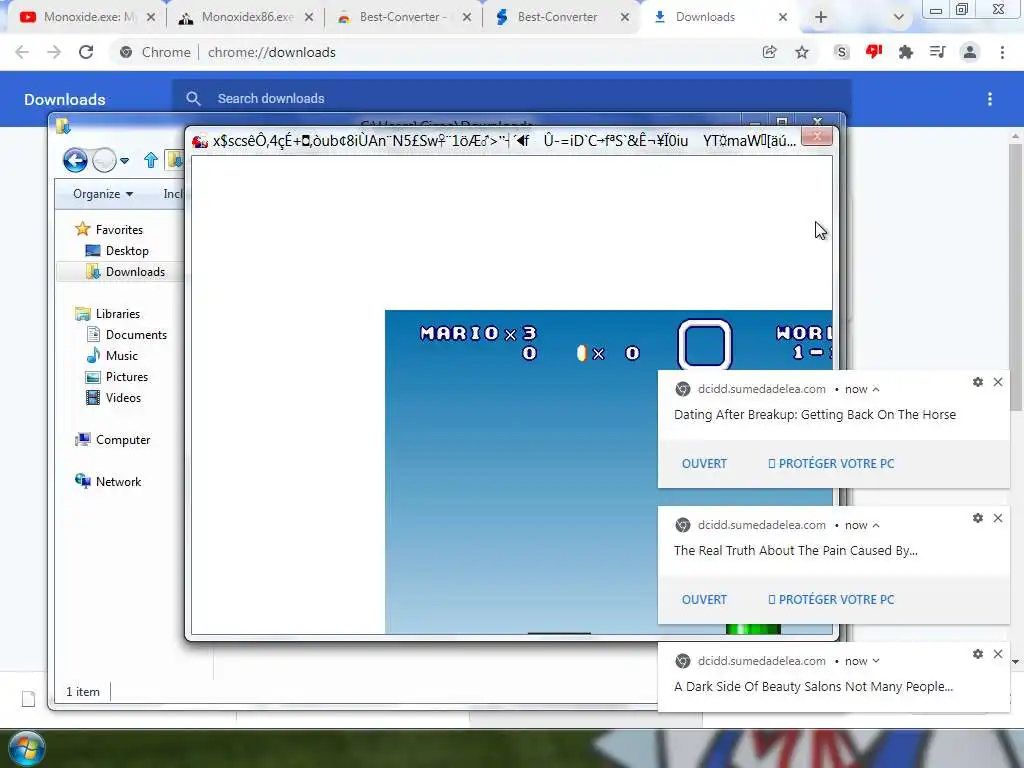Close the garbled-title Mario window

pos(816,136)
